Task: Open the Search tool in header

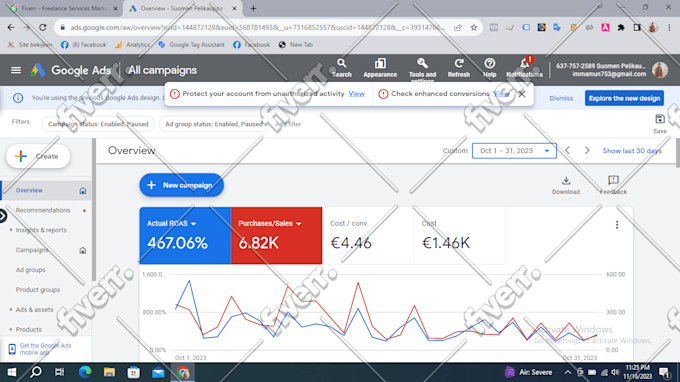Action: [342, 68]
